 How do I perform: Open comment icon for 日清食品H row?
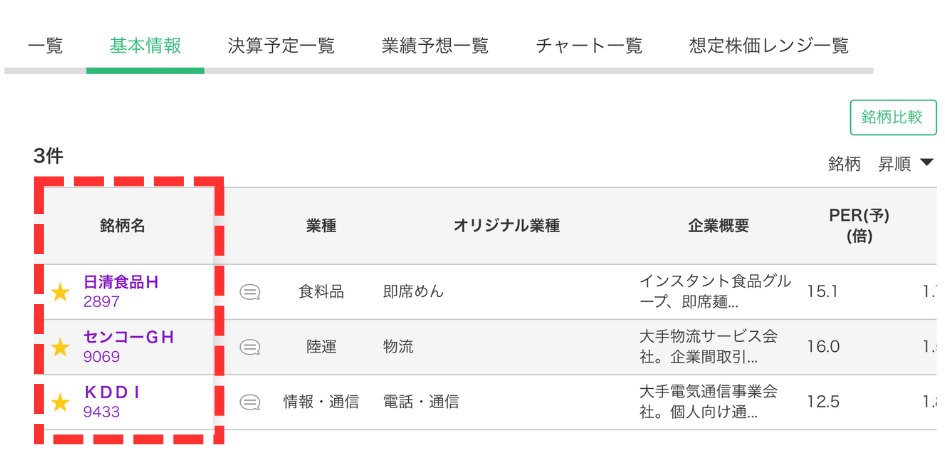250,292
